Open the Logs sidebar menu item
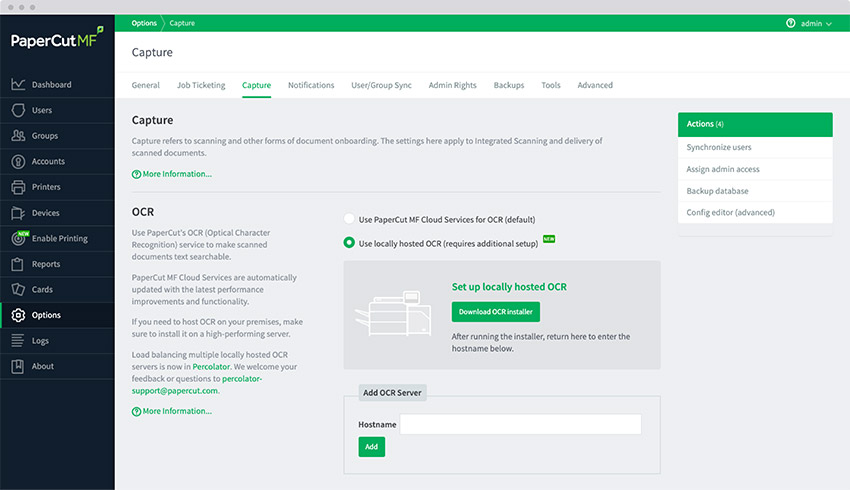 57,340
